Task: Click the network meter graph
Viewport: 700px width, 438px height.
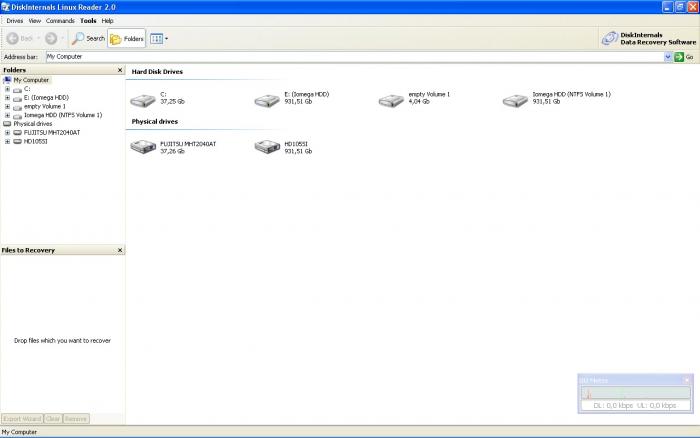Action: tap(635, 393)
